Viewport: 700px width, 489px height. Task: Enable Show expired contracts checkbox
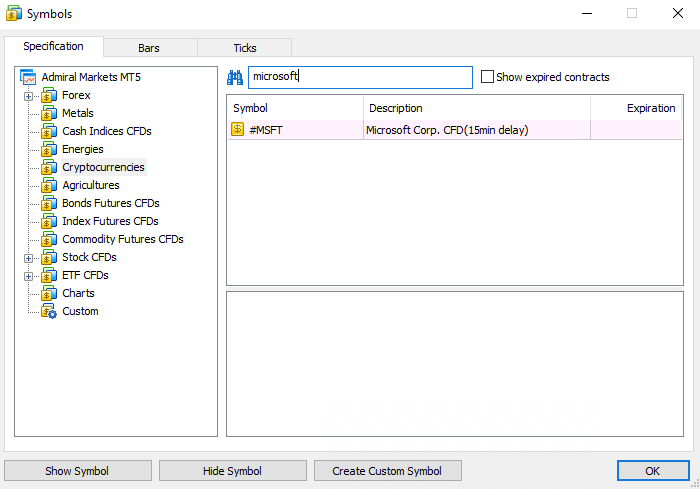pos(487,77)
